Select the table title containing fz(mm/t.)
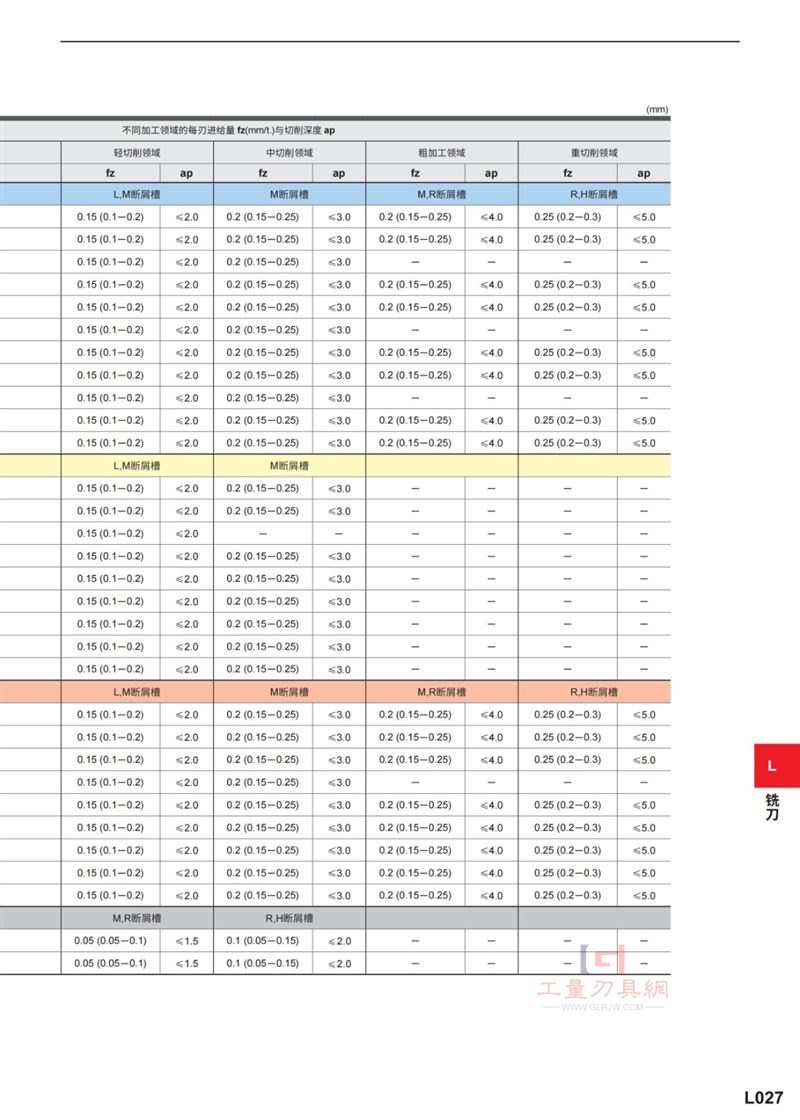The height and width of the screenshot is (1120, 800). click(x=229, y=130)
